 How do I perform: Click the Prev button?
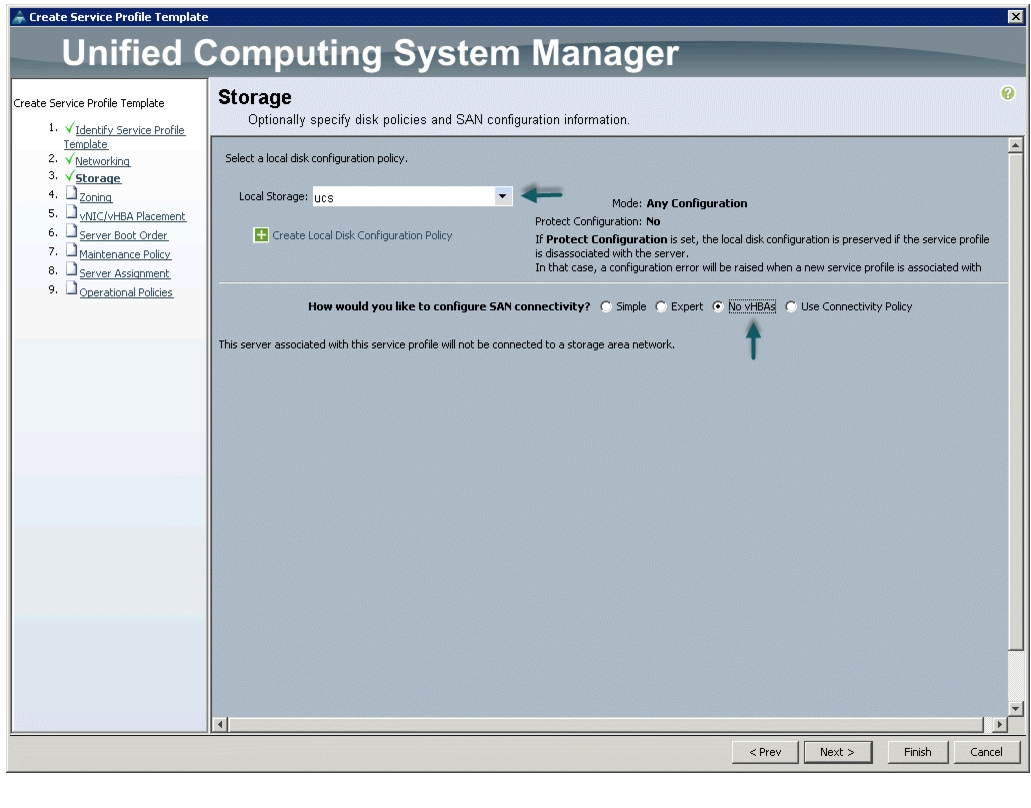tap(765, 752)
